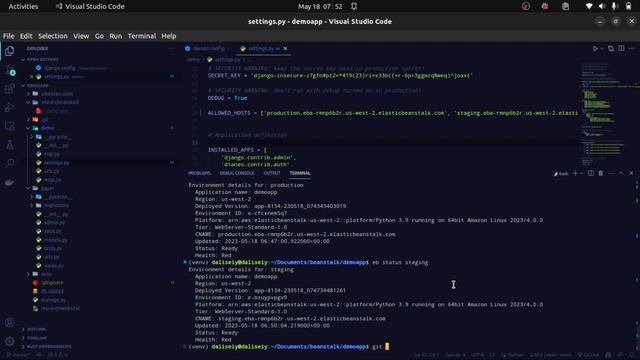
Task: Click the date and time clock
Action: [x=320, y=6]
